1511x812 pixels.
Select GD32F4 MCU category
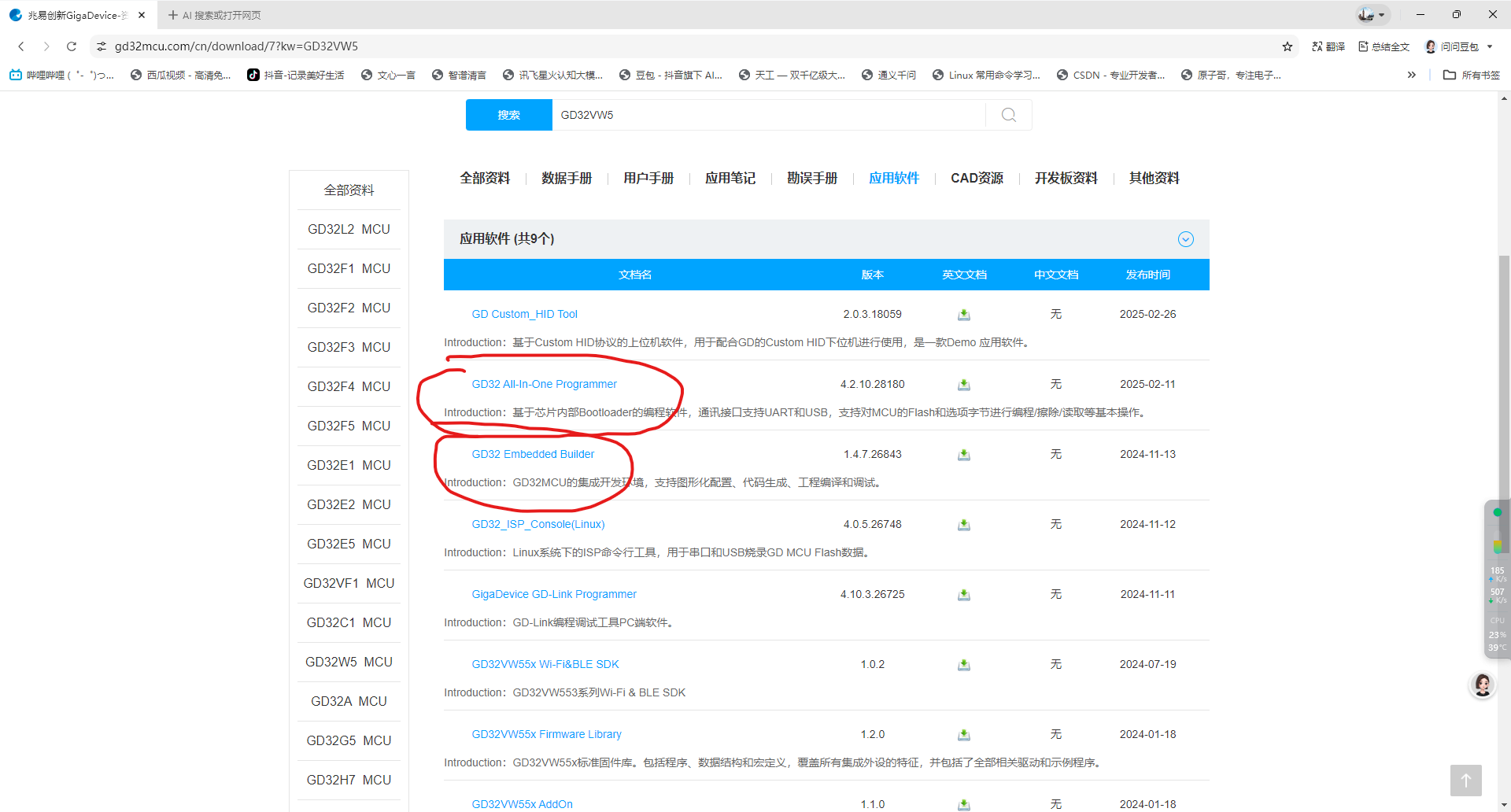coord(349,386)
